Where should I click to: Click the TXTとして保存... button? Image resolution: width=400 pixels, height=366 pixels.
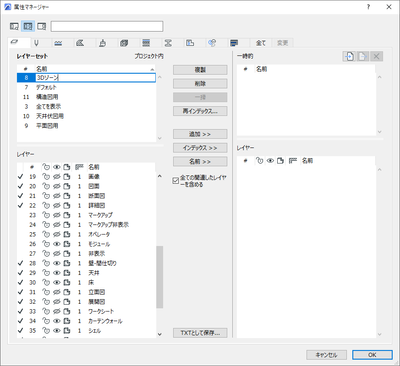[200, 333]
